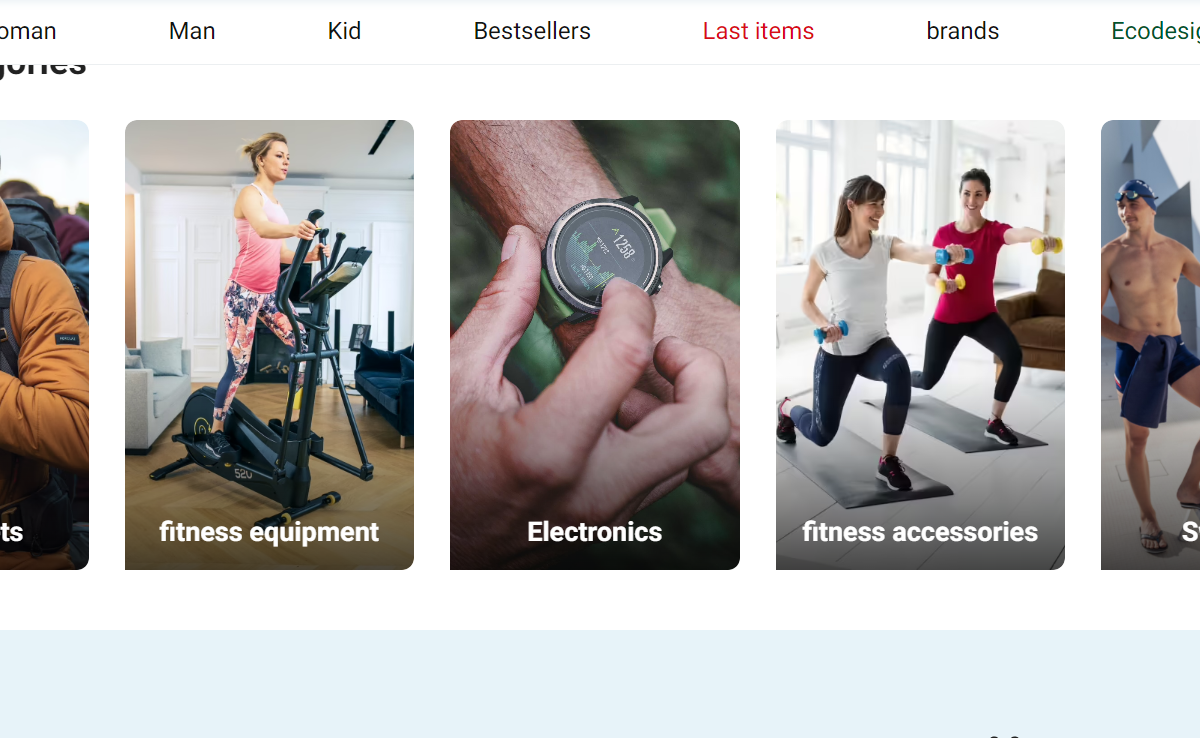Open the Man menu item

coord(192,31)
